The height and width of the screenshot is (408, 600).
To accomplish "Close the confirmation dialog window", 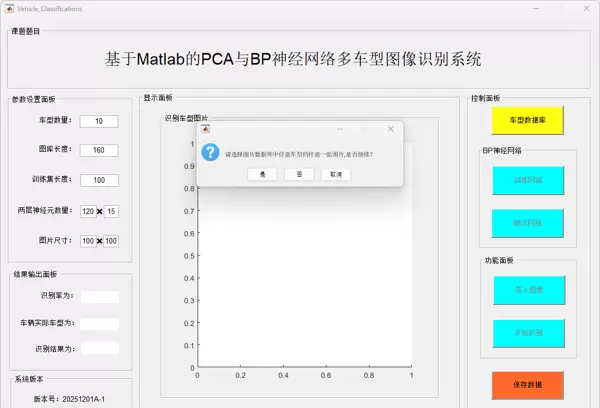I will [390, 129].
